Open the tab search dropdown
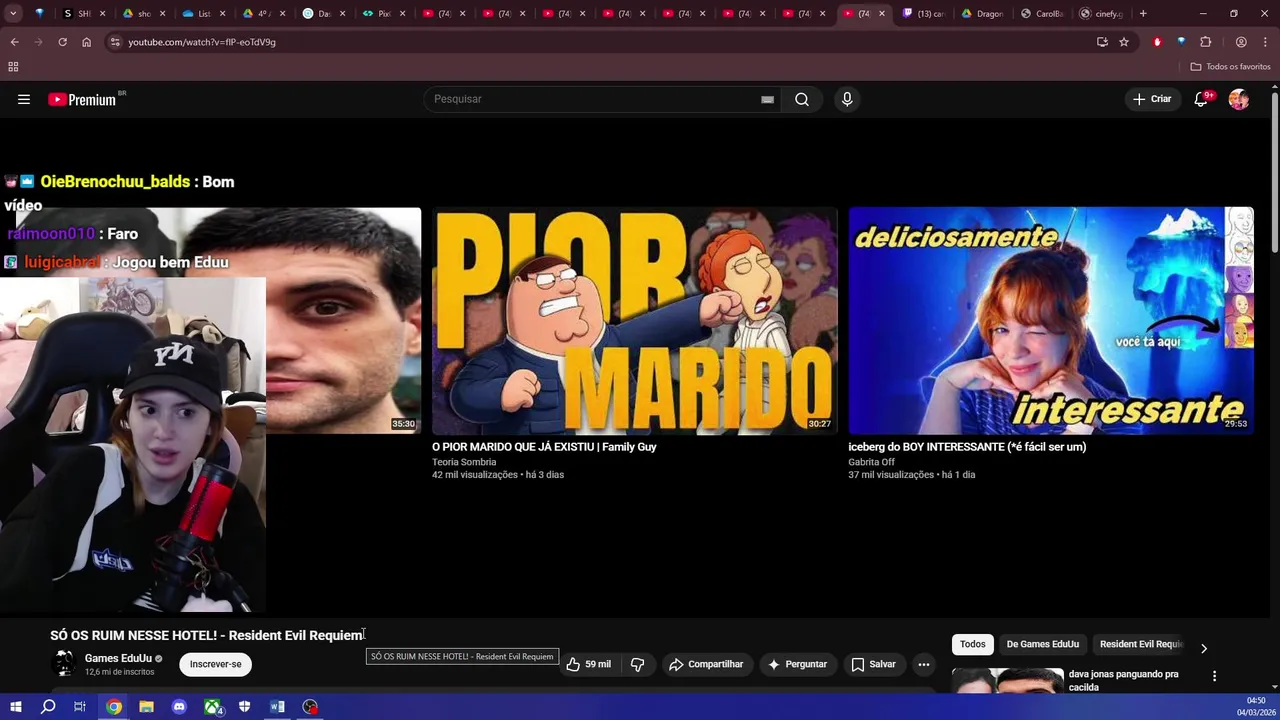 pos(13,14)
